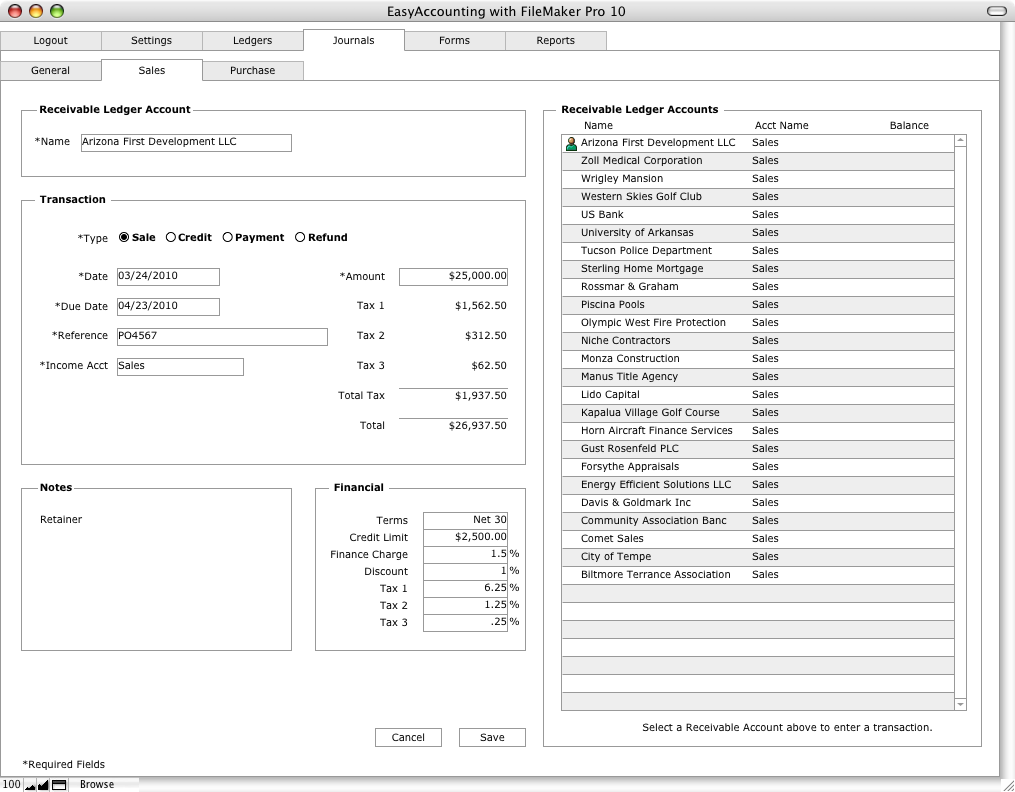
Task: Click the zoom in mountain icon
Action: click(43, 785)
